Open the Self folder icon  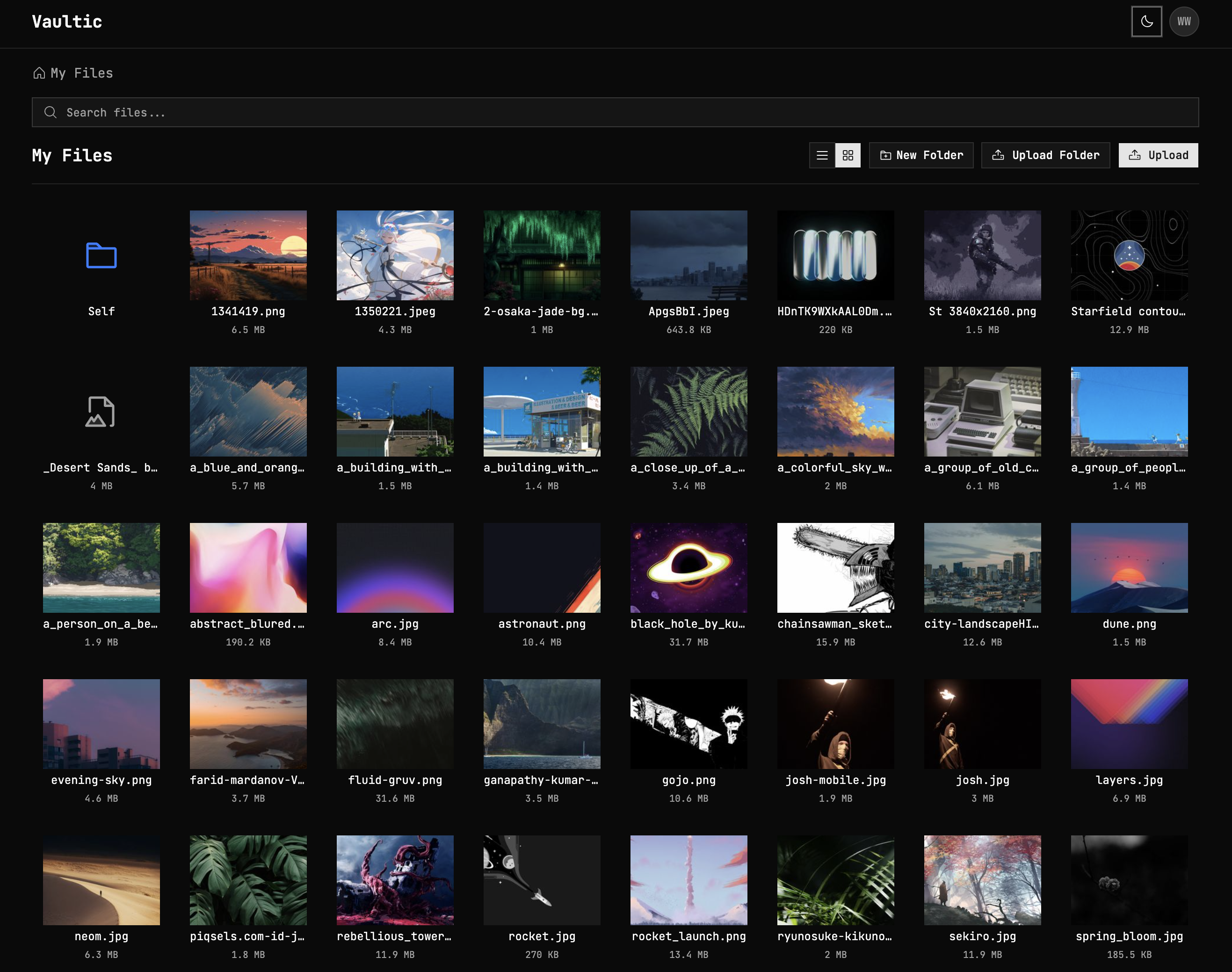pyautogui.click(x=101, y=255)
